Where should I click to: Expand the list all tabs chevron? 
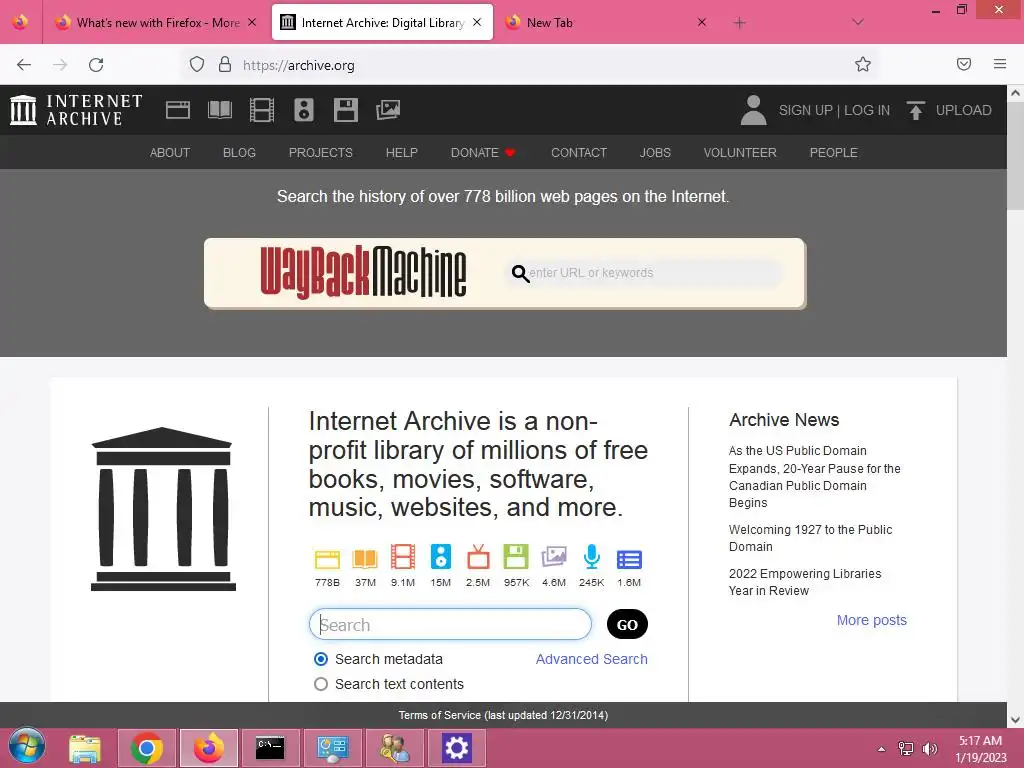point(858,22)
